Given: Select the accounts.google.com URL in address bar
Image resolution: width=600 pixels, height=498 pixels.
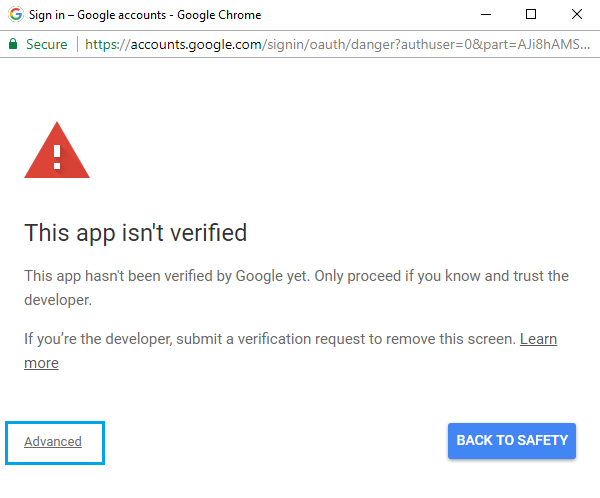Looking at the screenshot, I should coord(196,45).
